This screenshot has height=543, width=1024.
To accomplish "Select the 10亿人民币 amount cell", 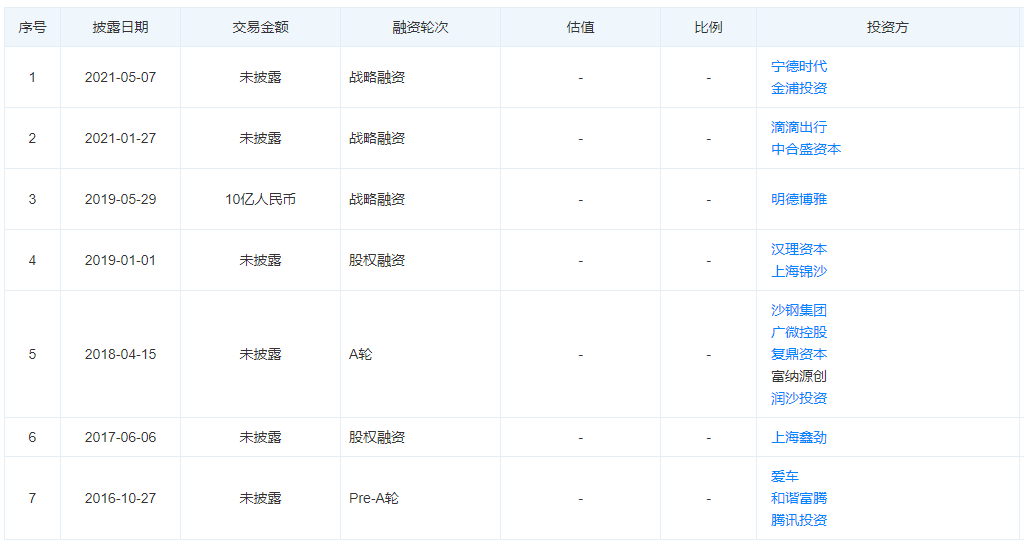I will pyautogui.click(x=260, y=199).
